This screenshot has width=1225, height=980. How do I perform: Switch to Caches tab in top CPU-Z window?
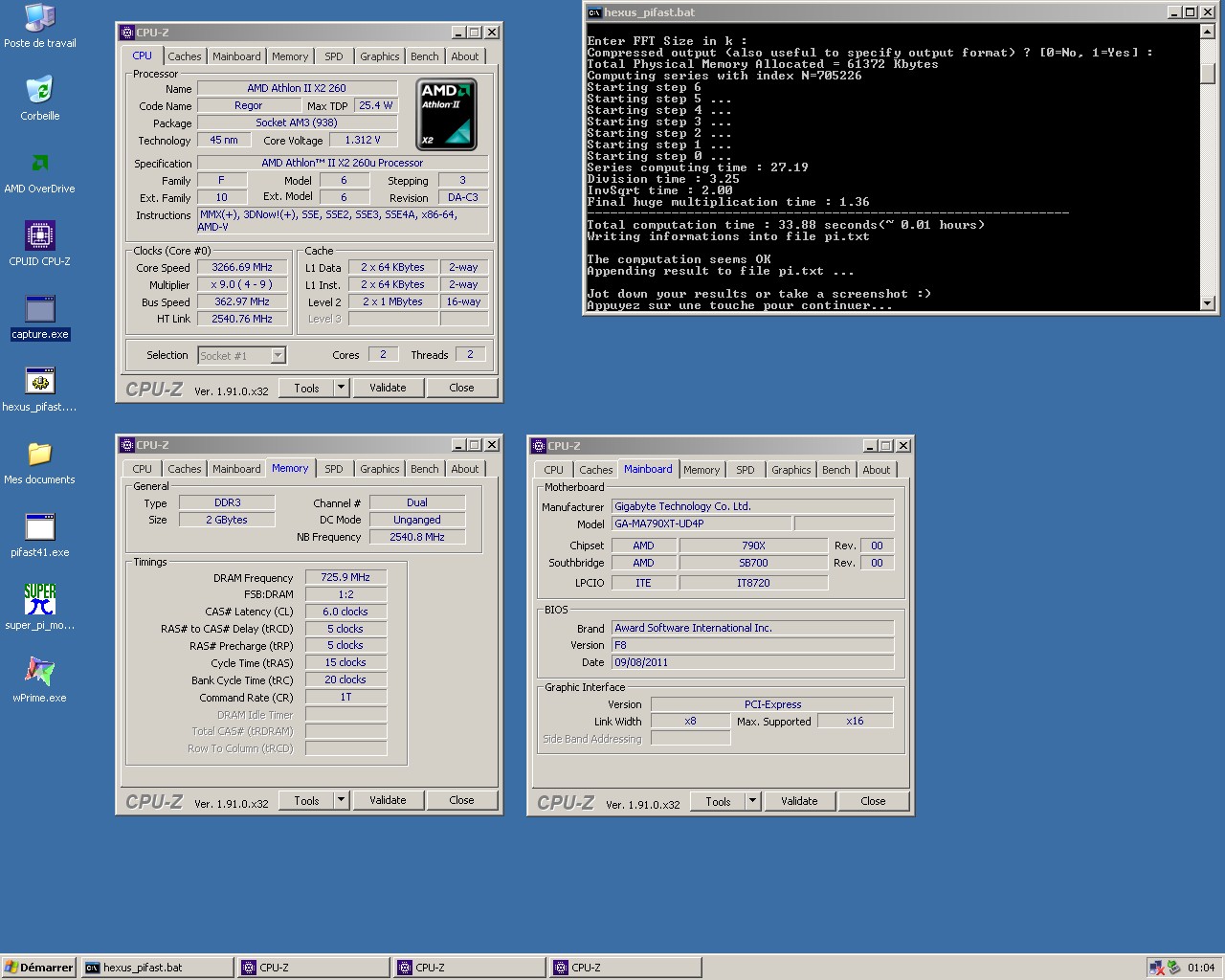pos(185,56)
